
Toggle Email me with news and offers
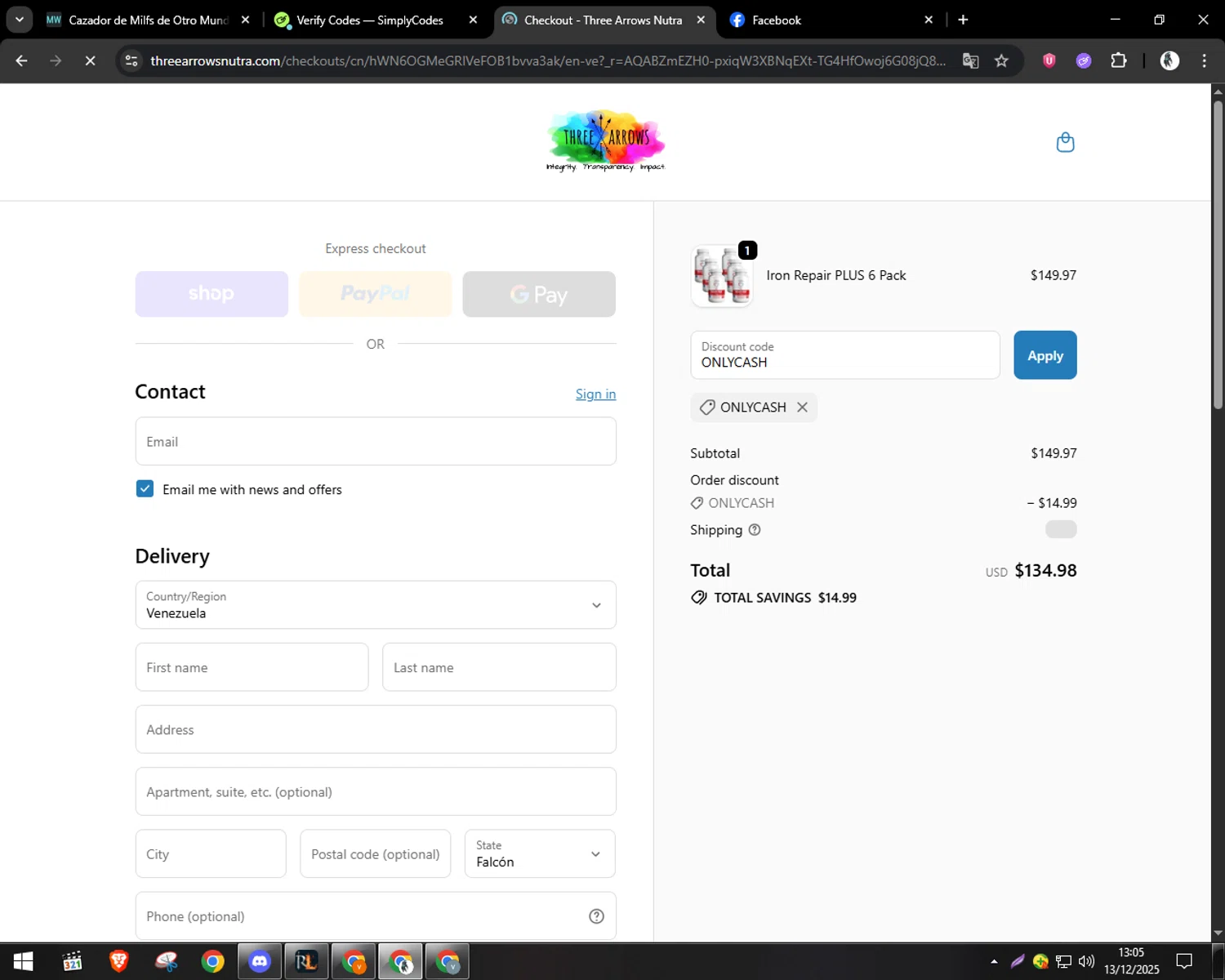click(x=145, y=489)
